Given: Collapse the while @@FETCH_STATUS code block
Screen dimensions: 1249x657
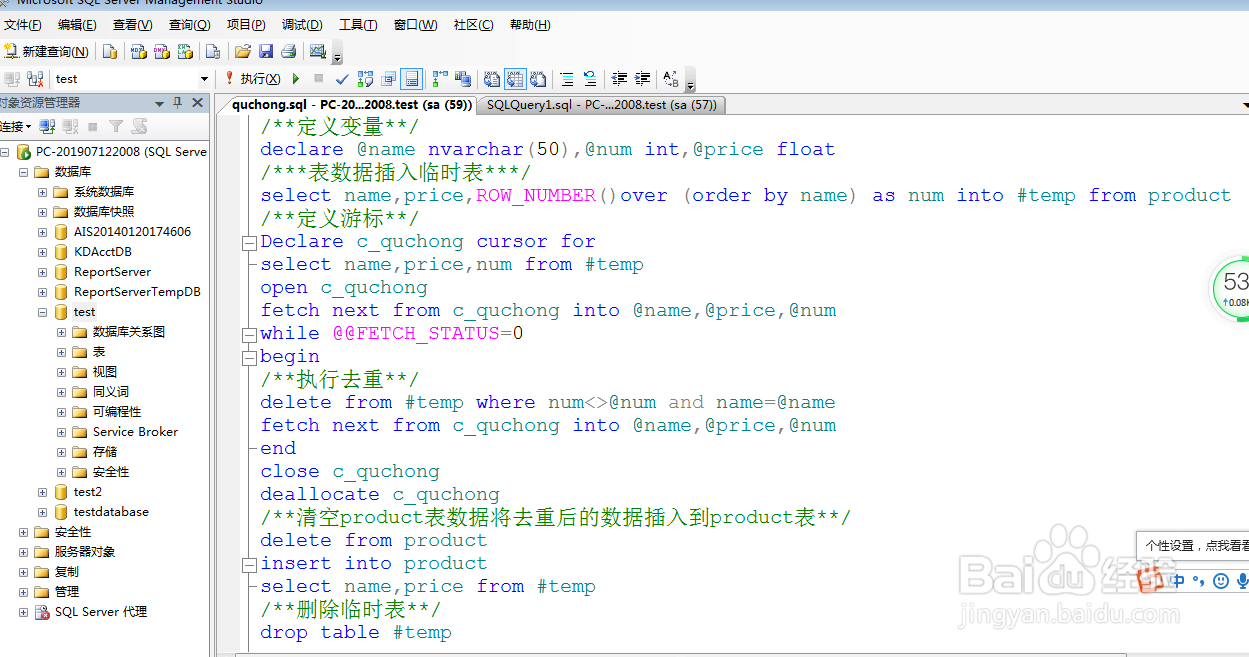Looking at the screenshot, I should click(250, 334).
